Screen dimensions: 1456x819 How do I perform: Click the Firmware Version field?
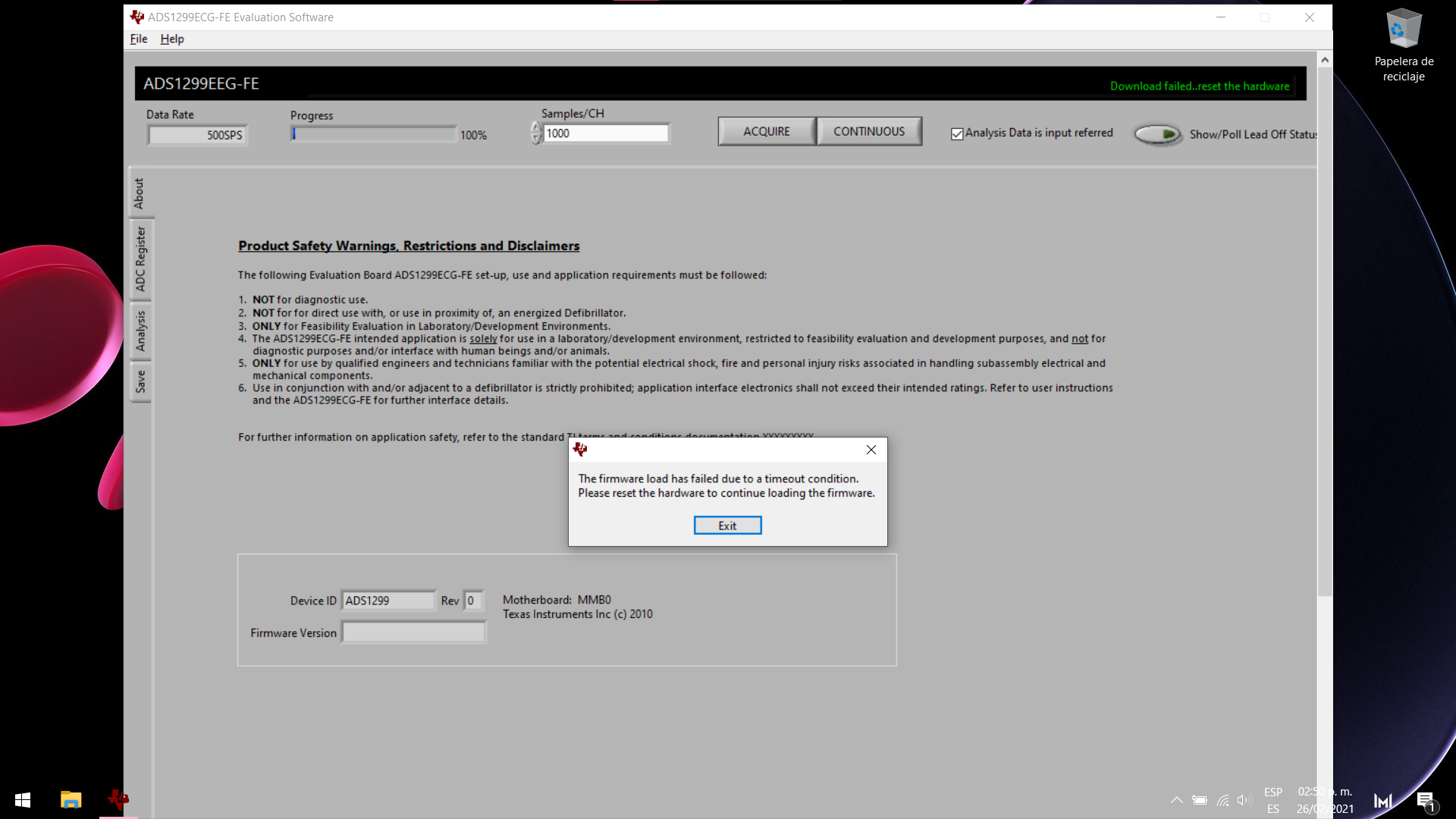click(x=413, y=632)
